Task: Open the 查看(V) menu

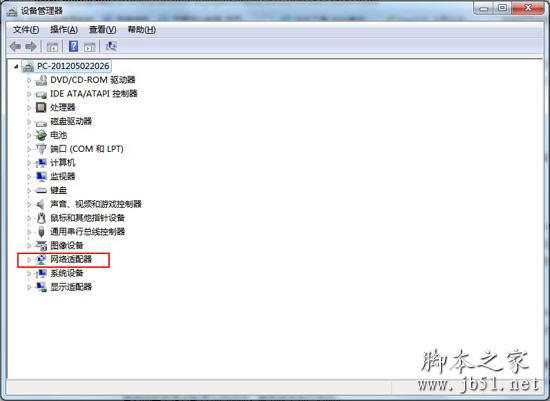Action: [102, 30]
